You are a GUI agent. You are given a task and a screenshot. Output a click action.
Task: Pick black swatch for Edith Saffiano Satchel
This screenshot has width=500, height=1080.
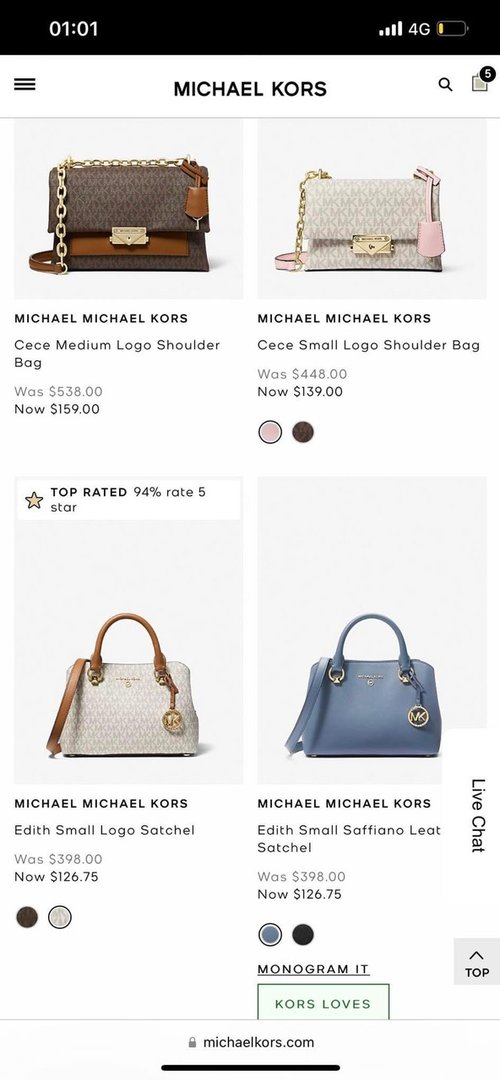coord(303,935)
